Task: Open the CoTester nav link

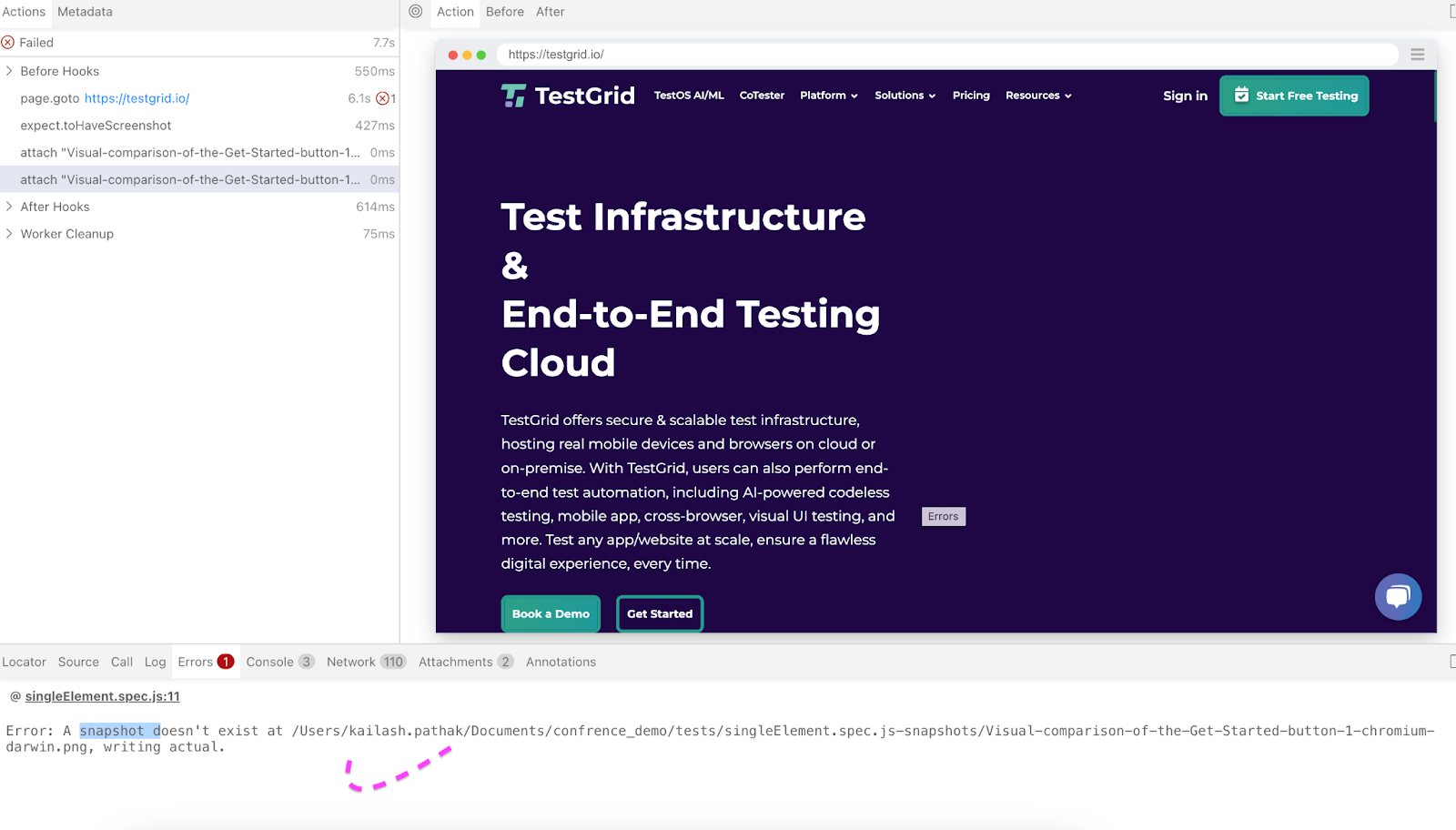Action: click(x=762, y=96)
